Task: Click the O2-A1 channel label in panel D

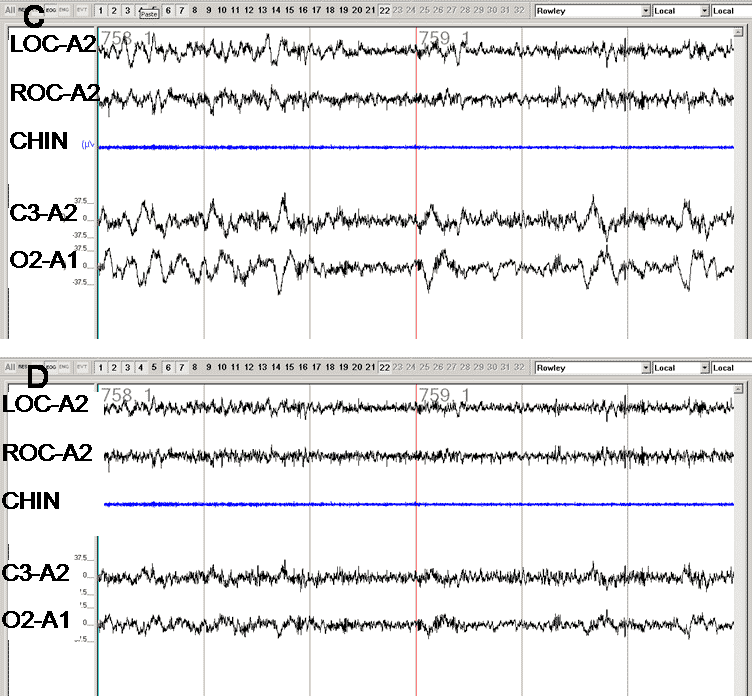Action: tap(37, 620)
